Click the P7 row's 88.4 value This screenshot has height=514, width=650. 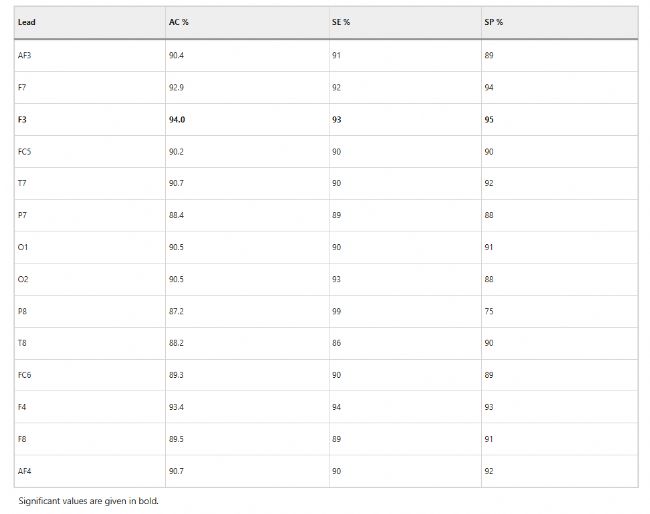[x=176, y=215]
